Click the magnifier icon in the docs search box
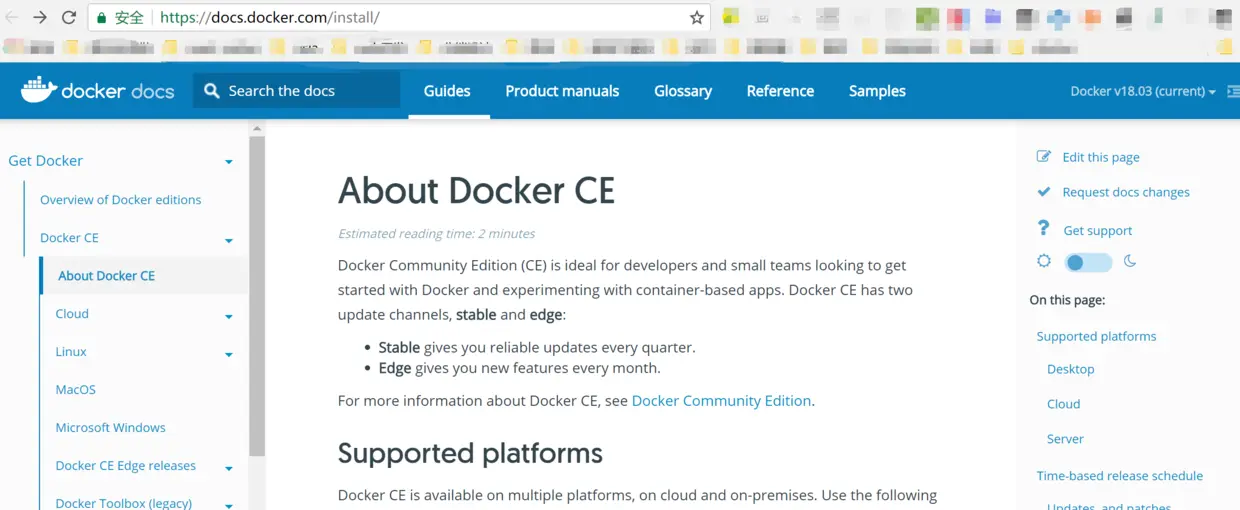The image size is (1240, 510). [x=211, y=91]
